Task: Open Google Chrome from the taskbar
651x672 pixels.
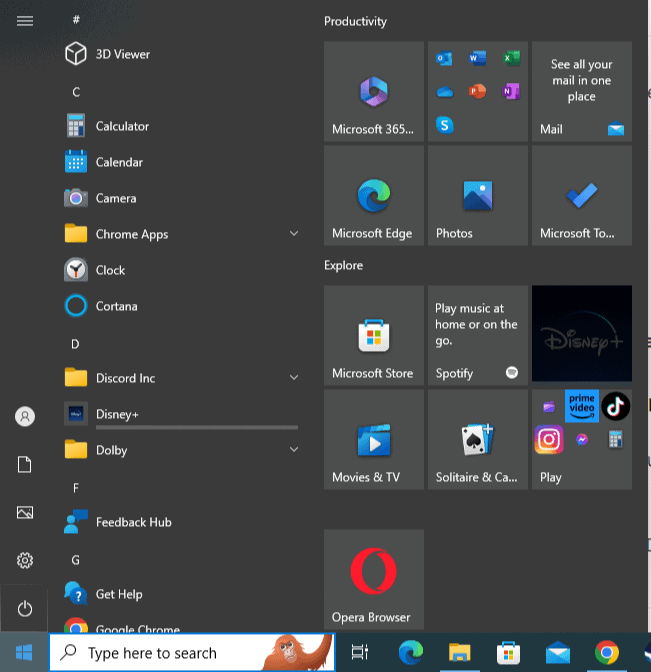Action: [x=606, y=652]
